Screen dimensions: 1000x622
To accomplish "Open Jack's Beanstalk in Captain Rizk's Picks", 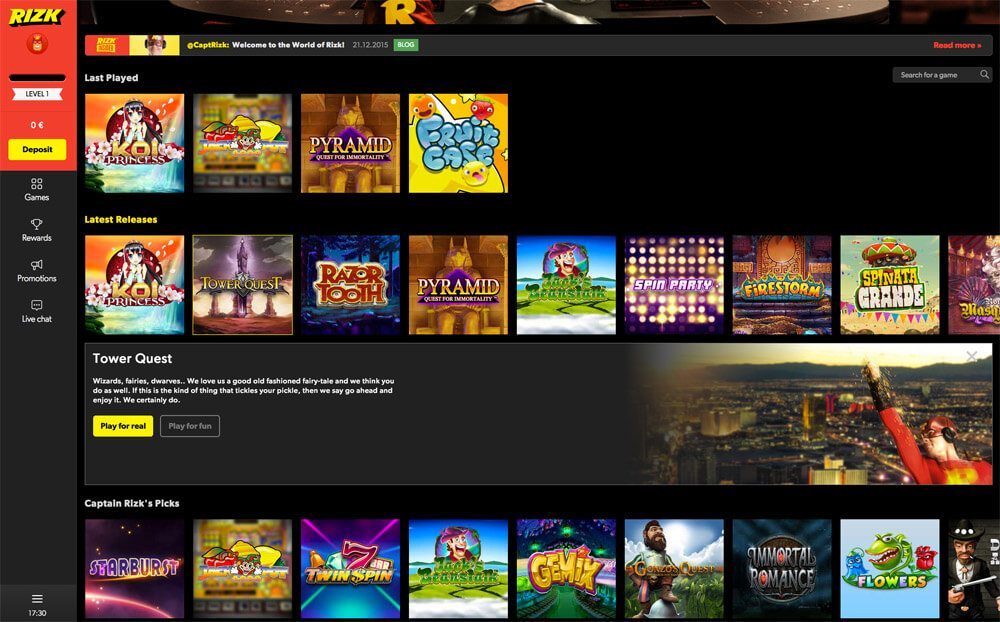I will (x=459, y=568).
